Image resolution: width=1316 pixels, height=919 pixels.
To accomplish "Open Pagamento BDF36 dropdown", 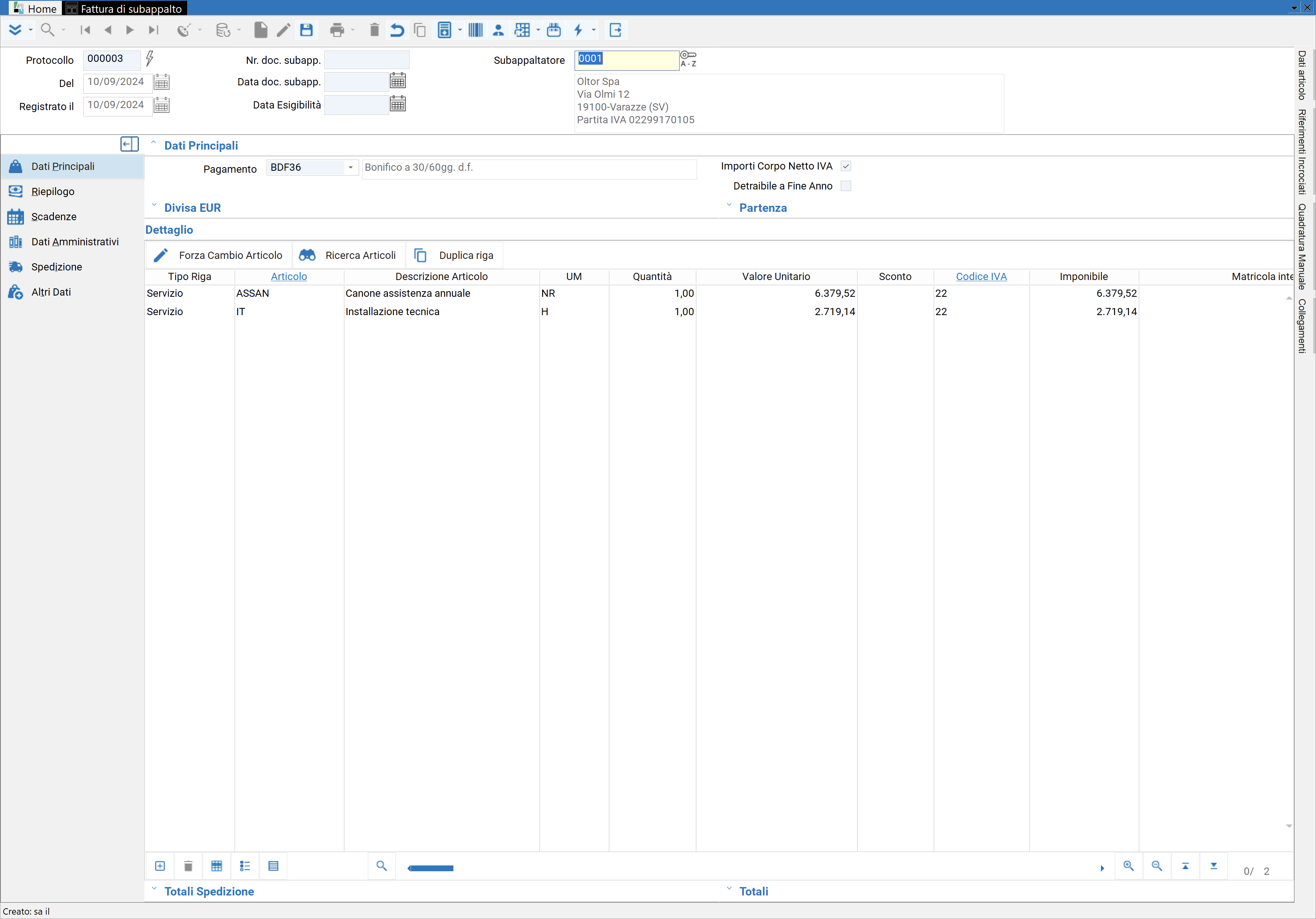I will [350, 167].
